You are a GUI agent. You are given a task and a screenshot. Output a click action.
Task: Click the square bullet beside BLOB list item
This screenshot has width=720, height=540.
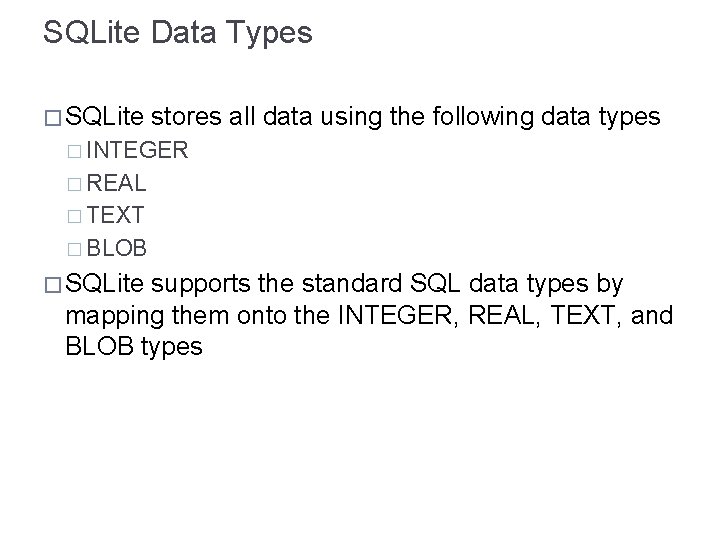[74, 249]
